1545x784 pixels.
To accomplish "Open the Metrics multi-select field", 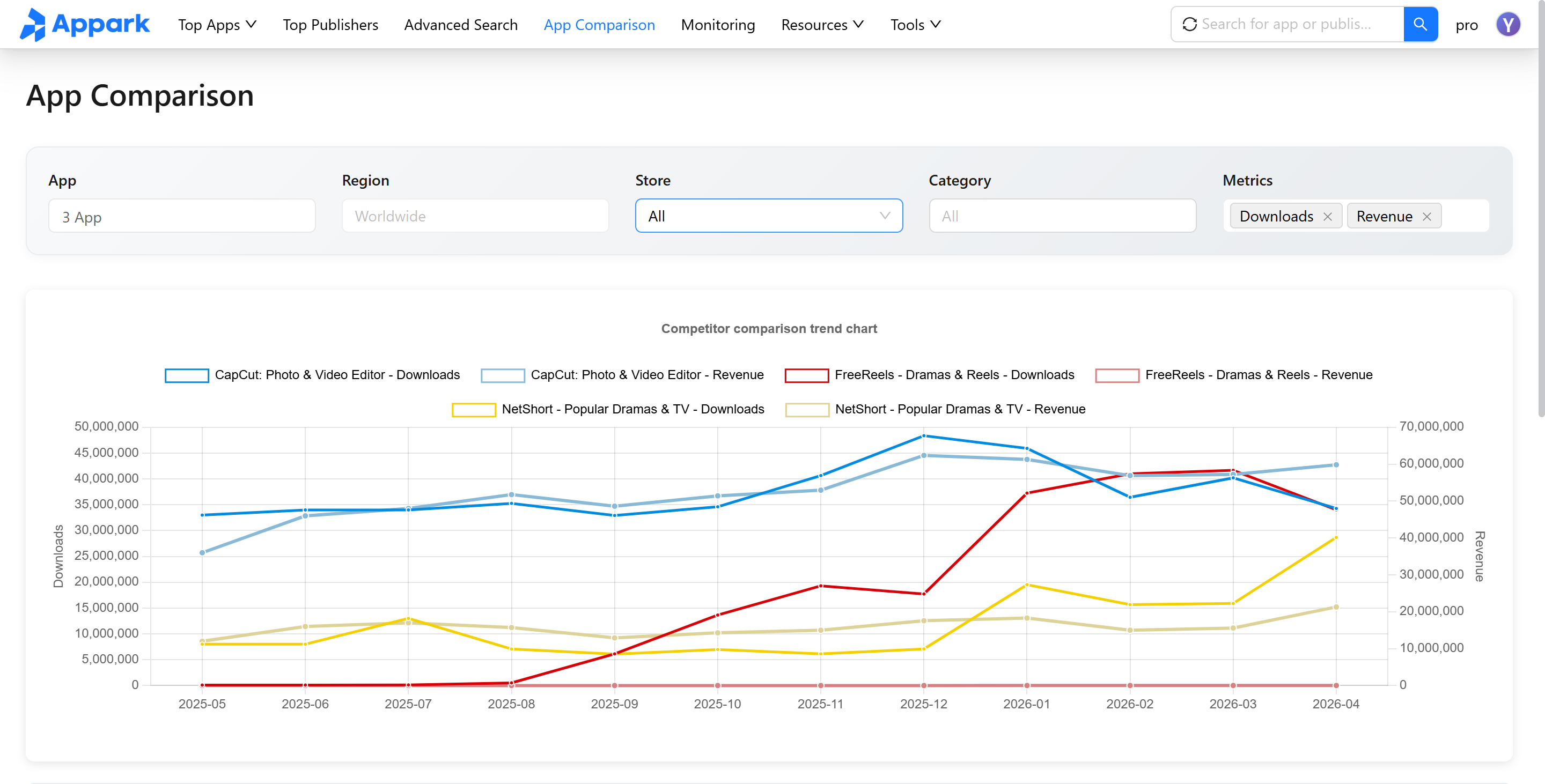I will [1356, 216].
